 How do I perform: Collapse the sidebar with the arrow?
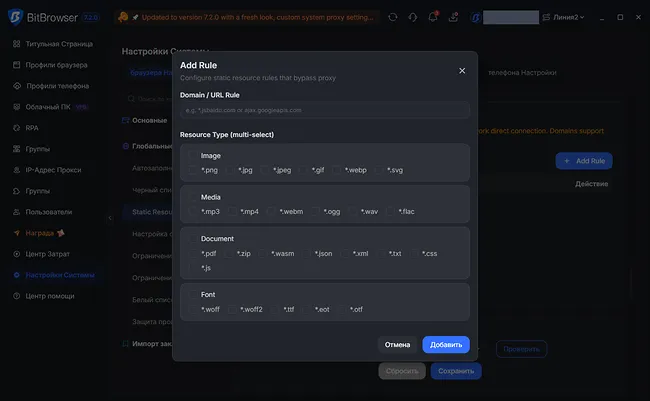coord(110,218)
